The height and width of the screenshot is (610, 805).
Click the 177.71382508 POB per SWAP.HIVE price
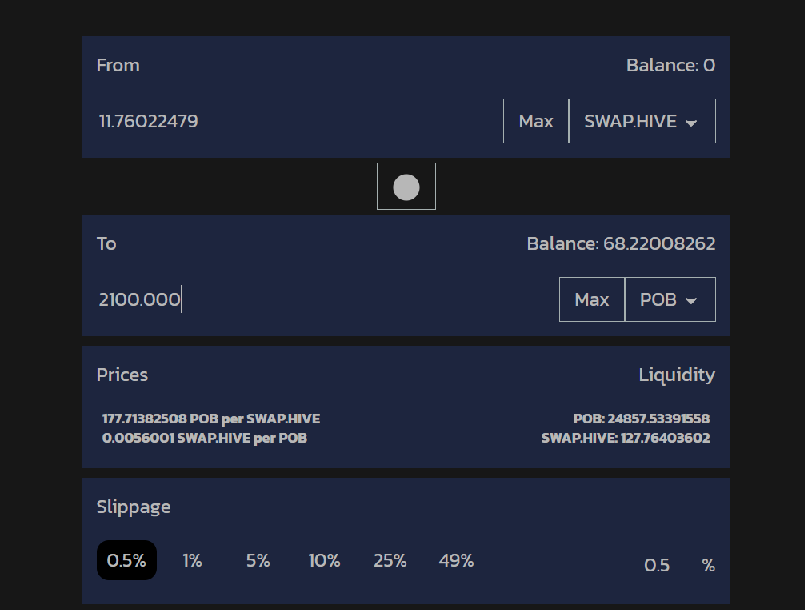pyautogui.click(x=211, y=418)
